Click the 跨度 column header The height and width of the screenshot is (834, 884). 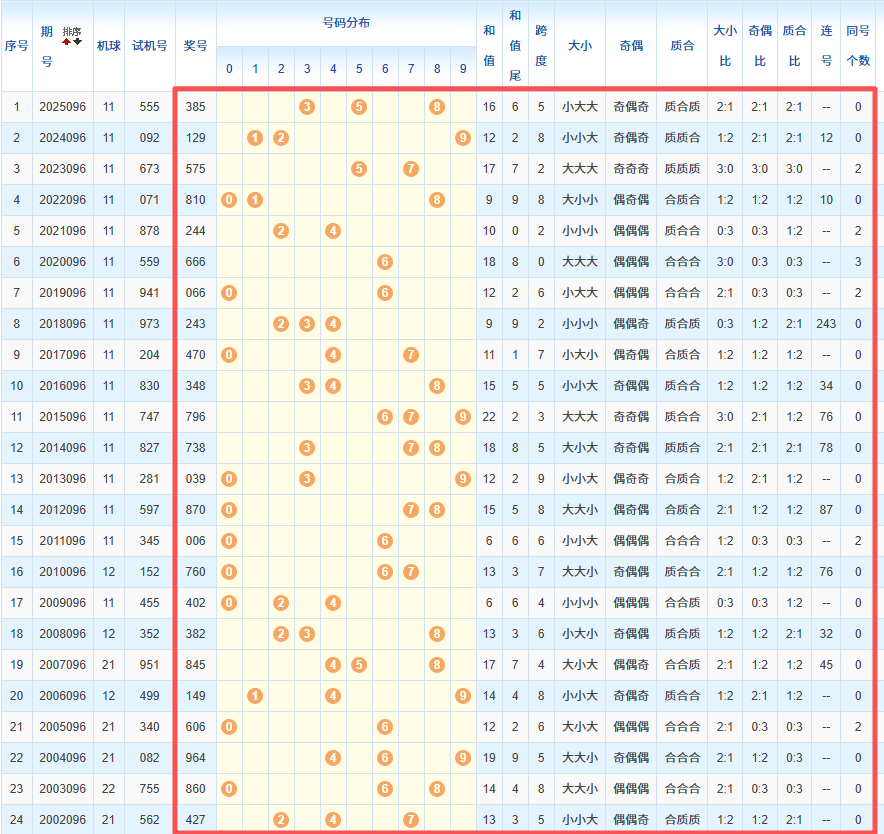coord(541,45)
